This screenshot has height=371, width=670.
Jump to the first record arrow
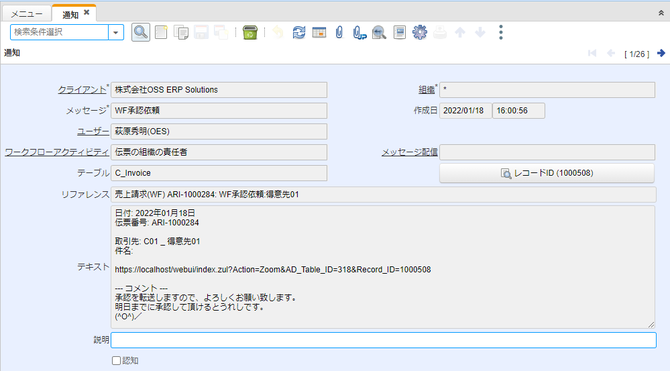(592, 53)
